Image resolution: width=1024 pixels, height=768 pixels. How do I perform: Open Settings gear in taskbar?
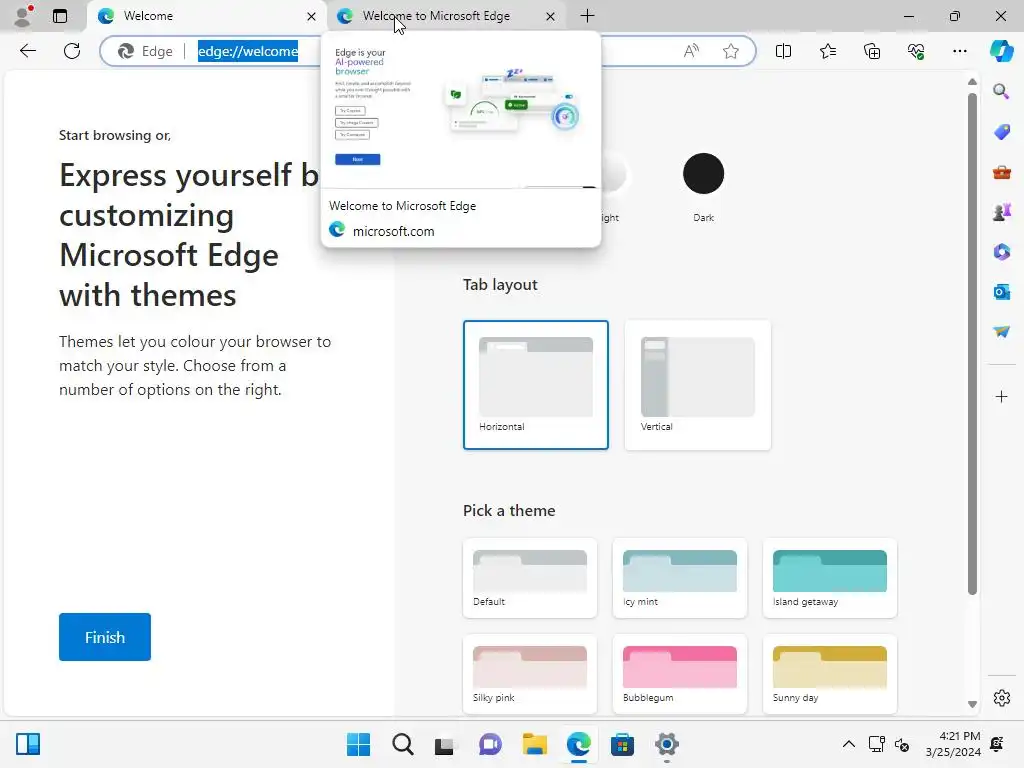(667, 744)
